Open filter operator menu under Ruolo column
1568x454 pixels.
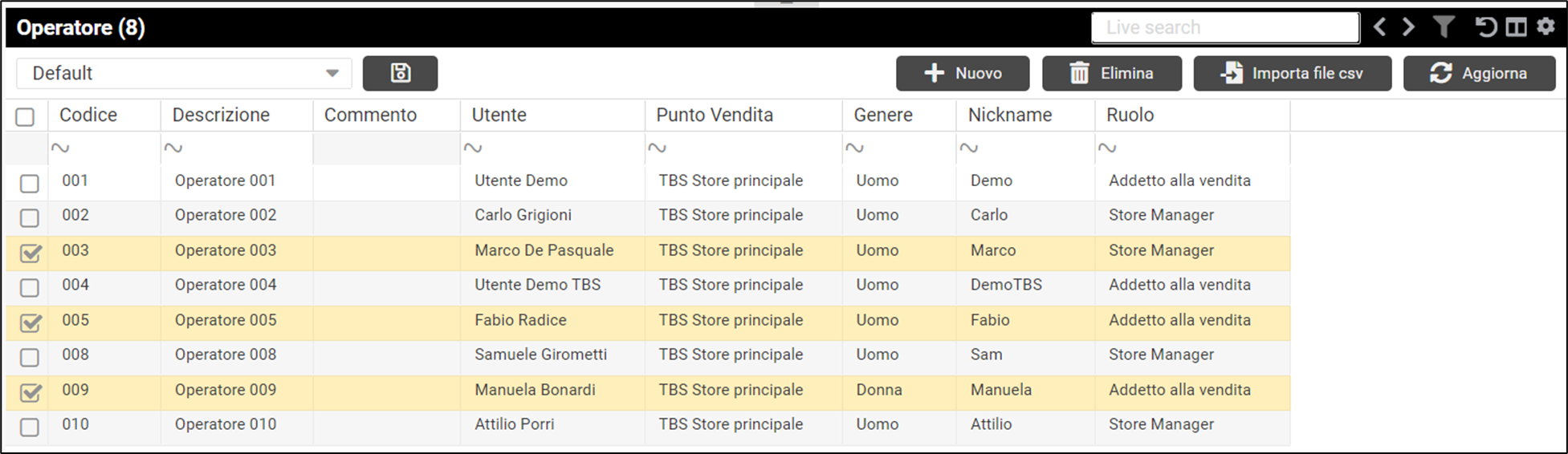(1107, 148)
